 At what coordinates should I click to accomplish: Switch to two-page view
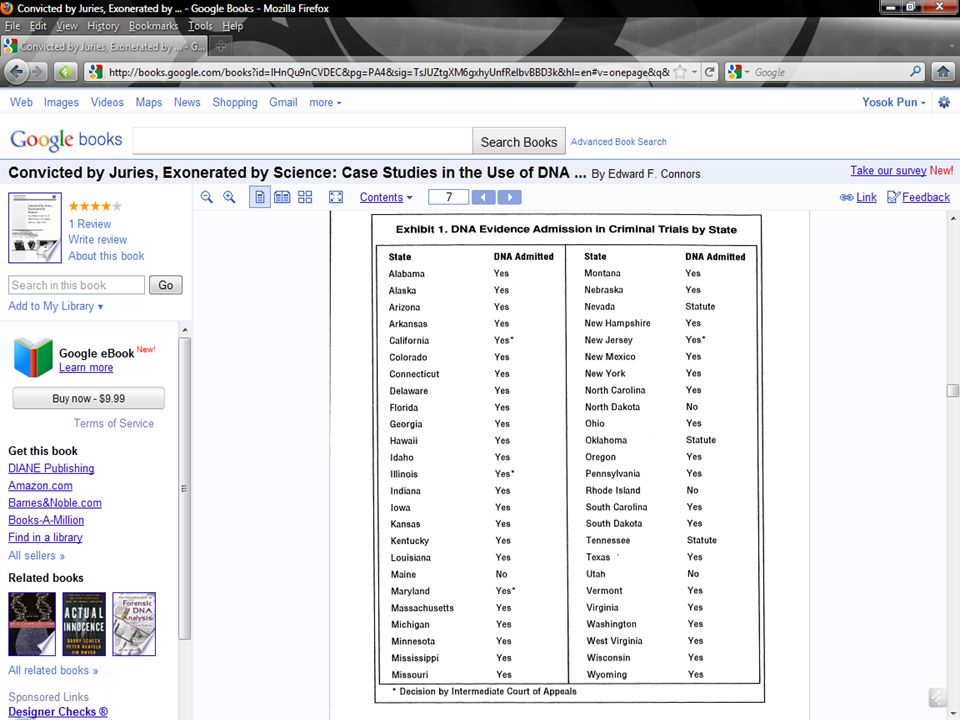[282, 197]
